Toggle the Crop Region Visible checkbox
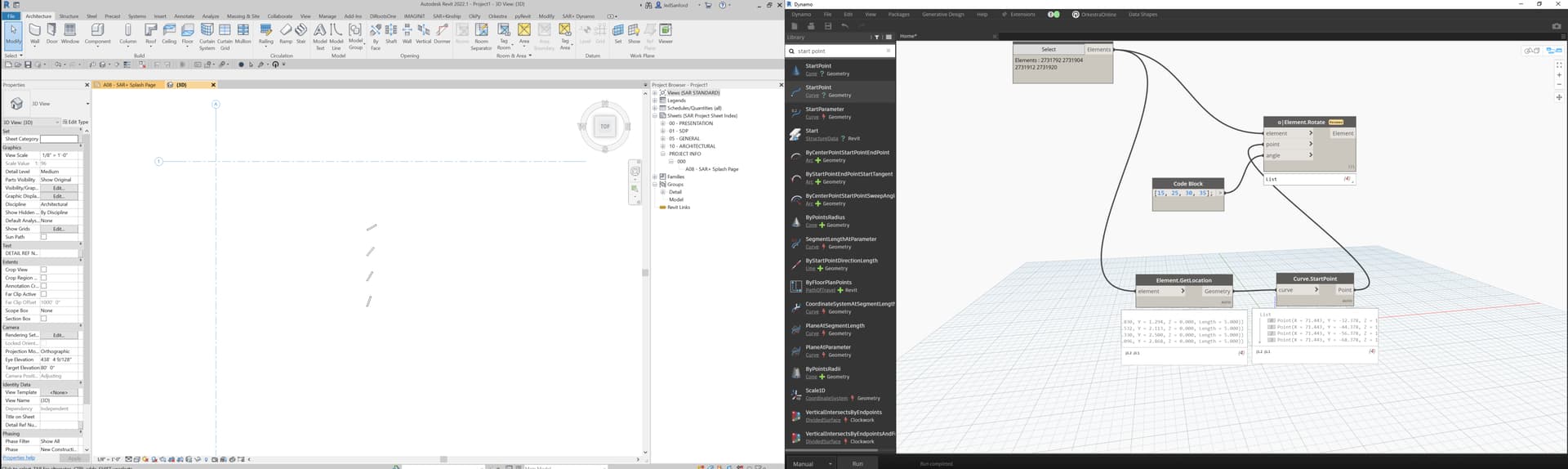Viewport: 1568px width, 469px height. [44, 278]
